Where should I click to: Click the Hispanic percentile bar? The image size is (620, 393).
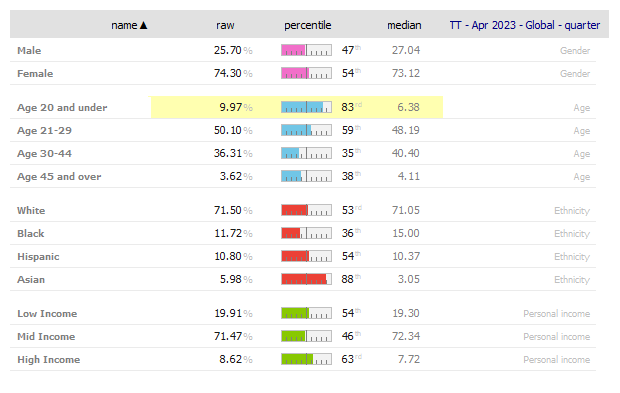pyautogui.click(x=306, y=256)
